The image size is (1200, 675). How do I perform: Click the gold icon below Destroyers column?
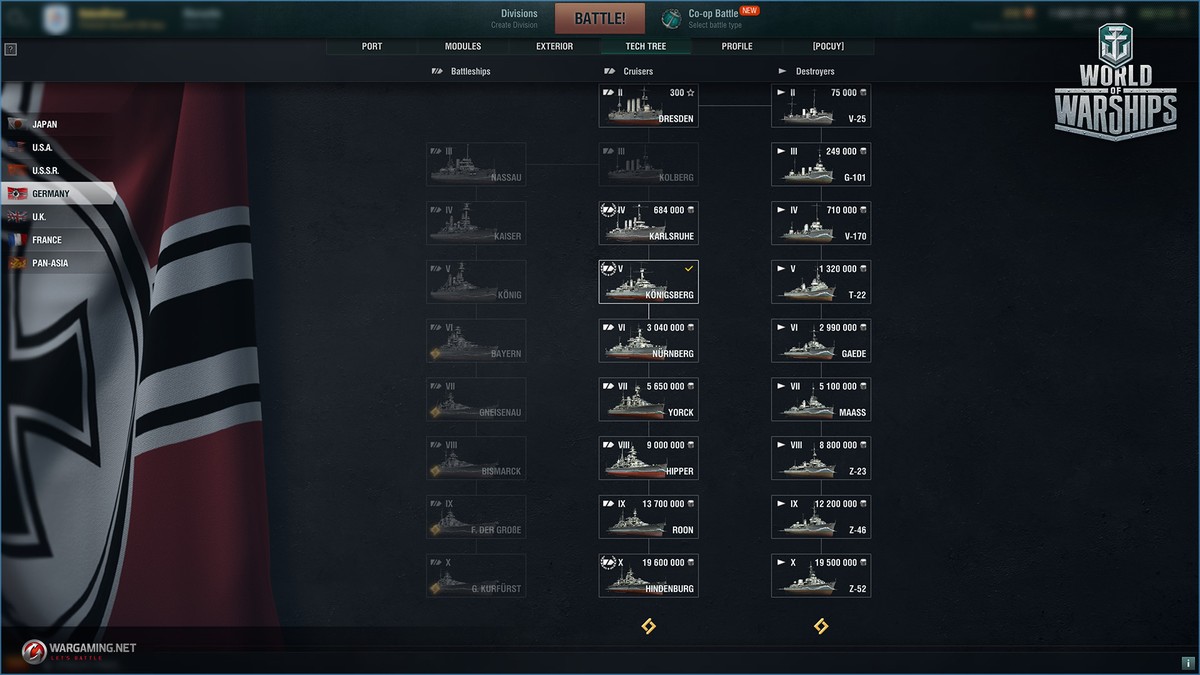pyautogui.click(x=821, y=626)
